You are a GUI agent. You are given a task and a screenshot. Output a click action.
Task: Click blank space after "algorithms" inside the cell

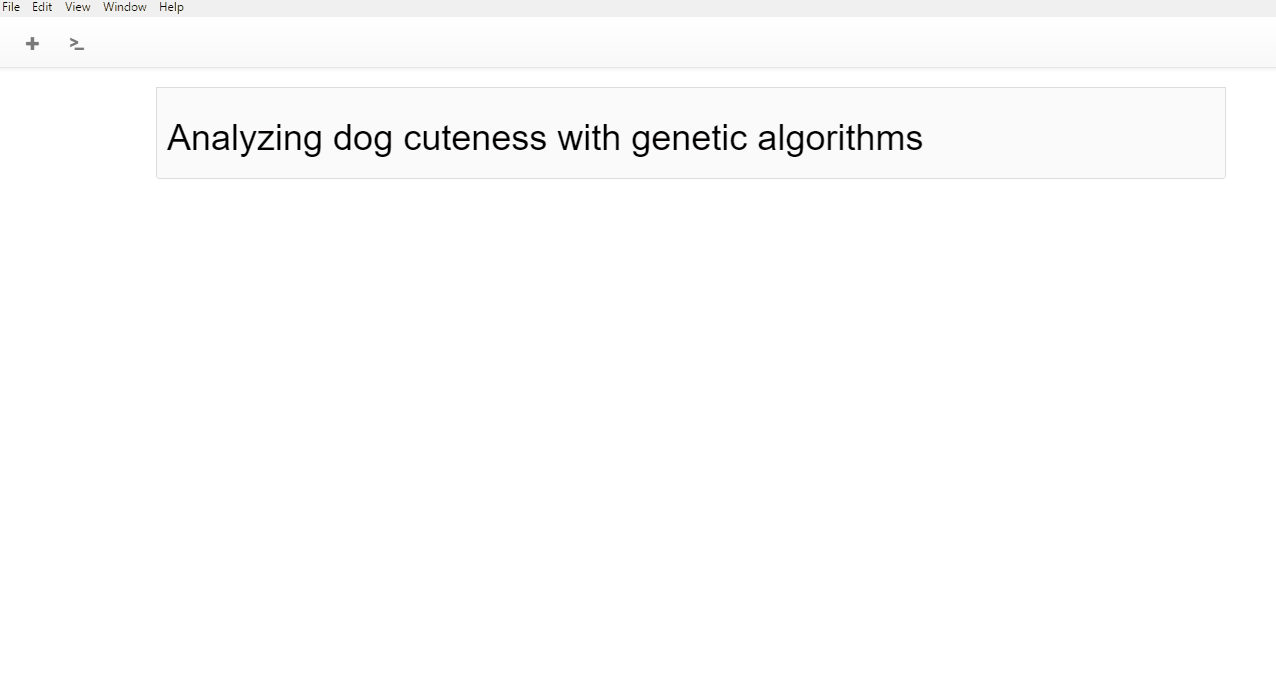(x=1070, y=138)
